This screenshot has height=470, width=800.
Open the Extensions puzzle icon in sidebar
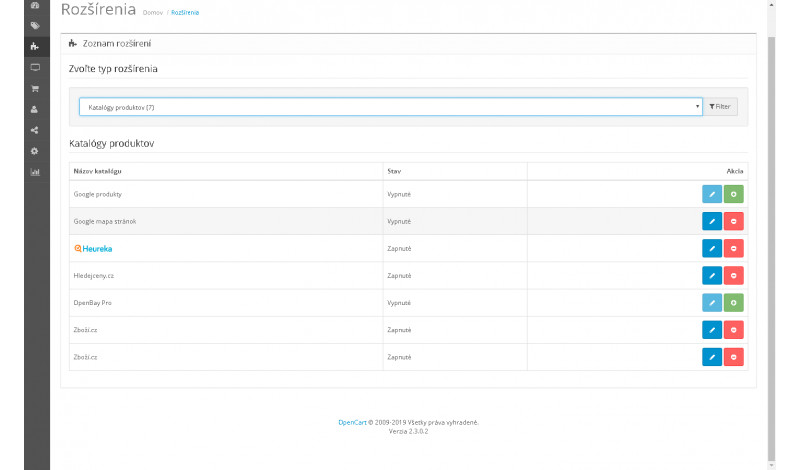[35, 46]
